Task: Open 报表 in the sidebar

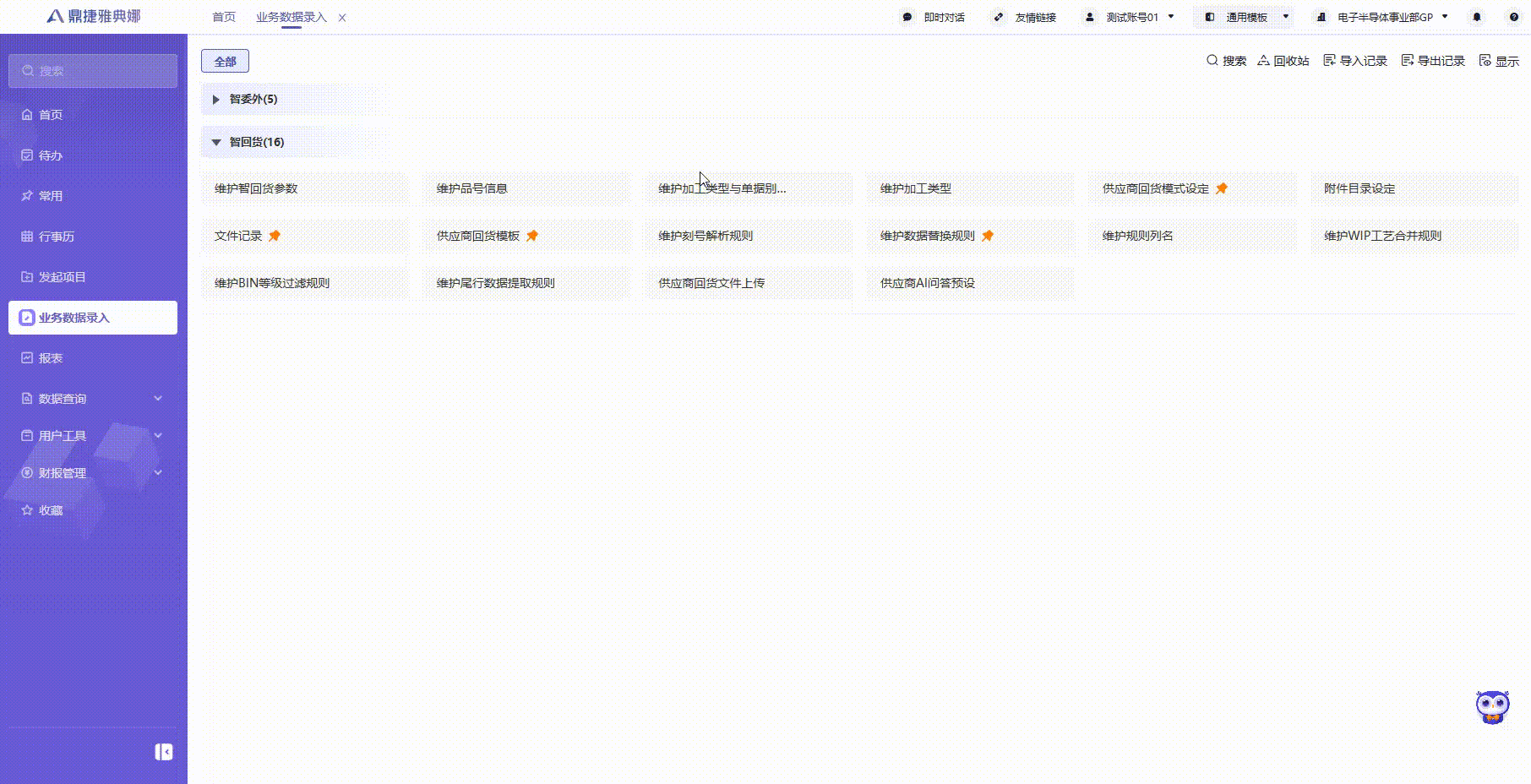Action: (x=50, y=357)
